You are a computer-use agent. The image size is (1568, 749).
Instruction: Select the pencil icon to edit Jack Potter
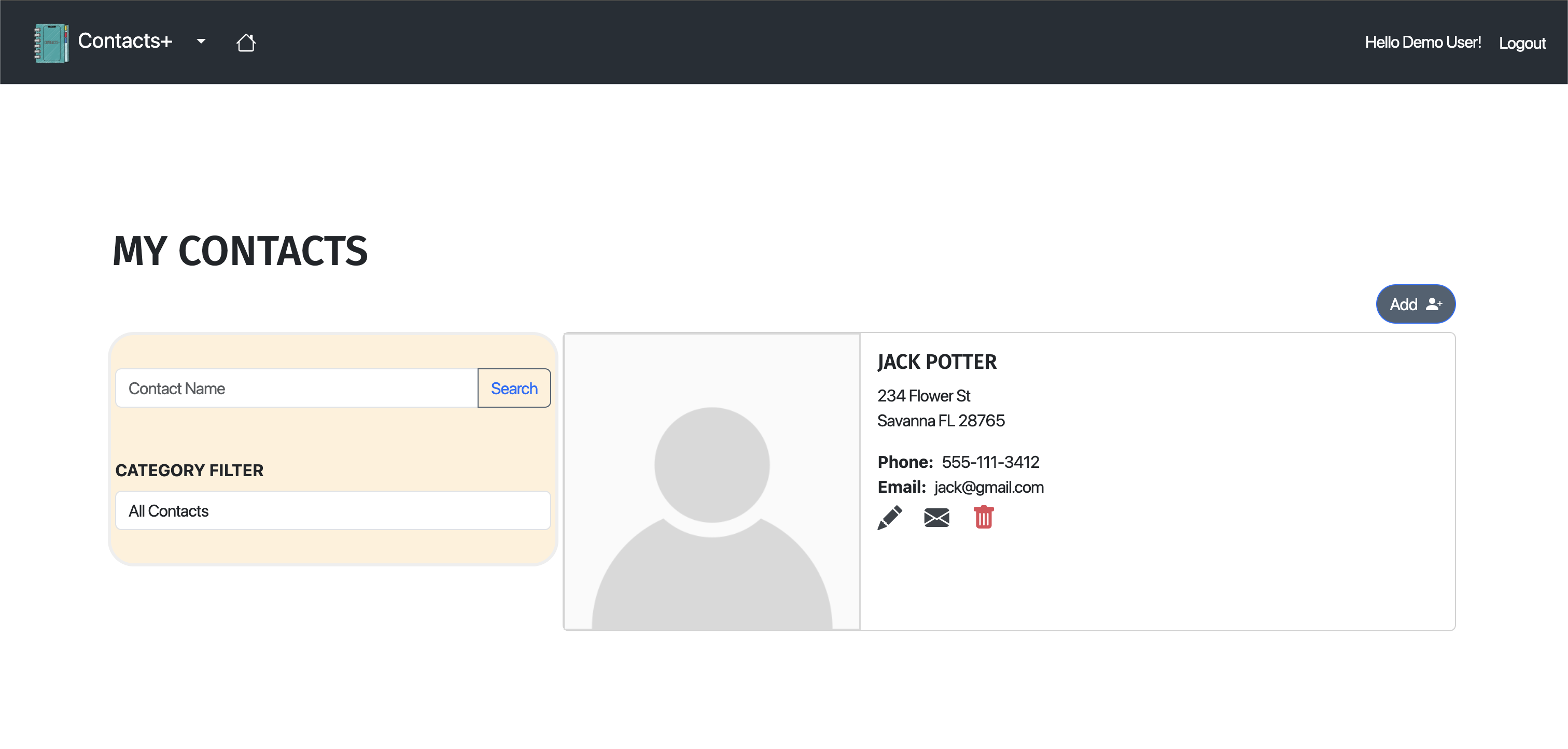[x=890, y=518]
